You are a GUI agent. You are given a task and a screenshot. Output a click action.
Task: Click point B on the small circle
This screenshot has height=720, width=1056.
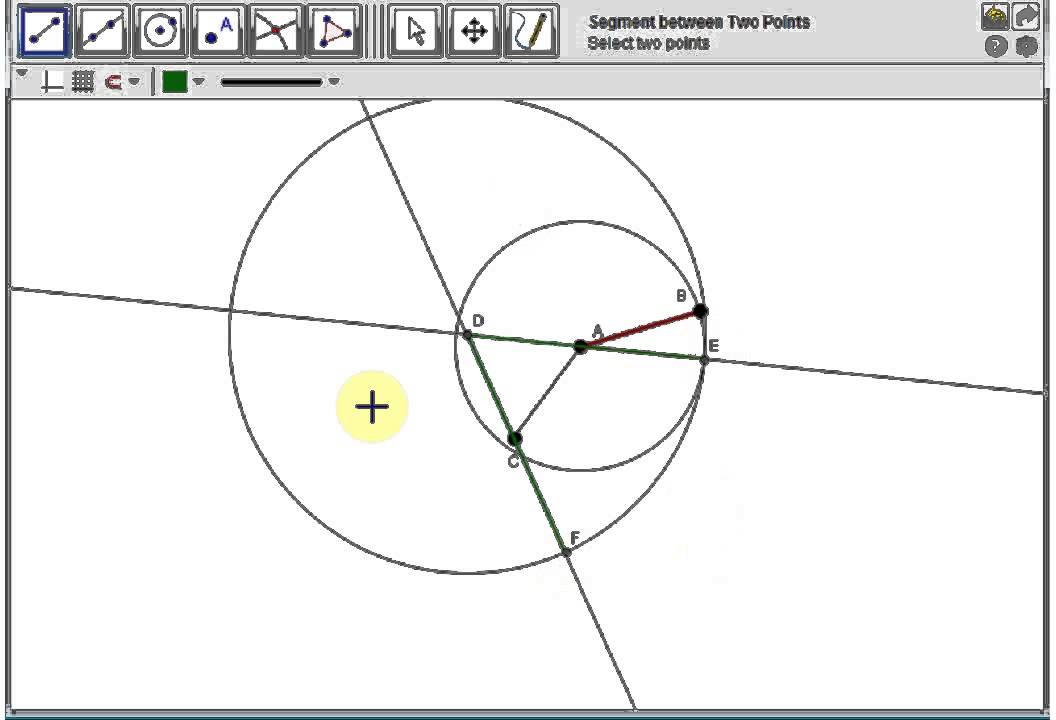(700, 311)
